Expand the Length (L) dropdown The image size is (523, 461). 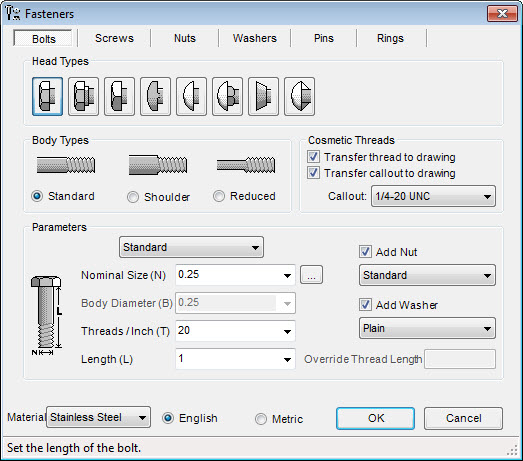point(287,359)
